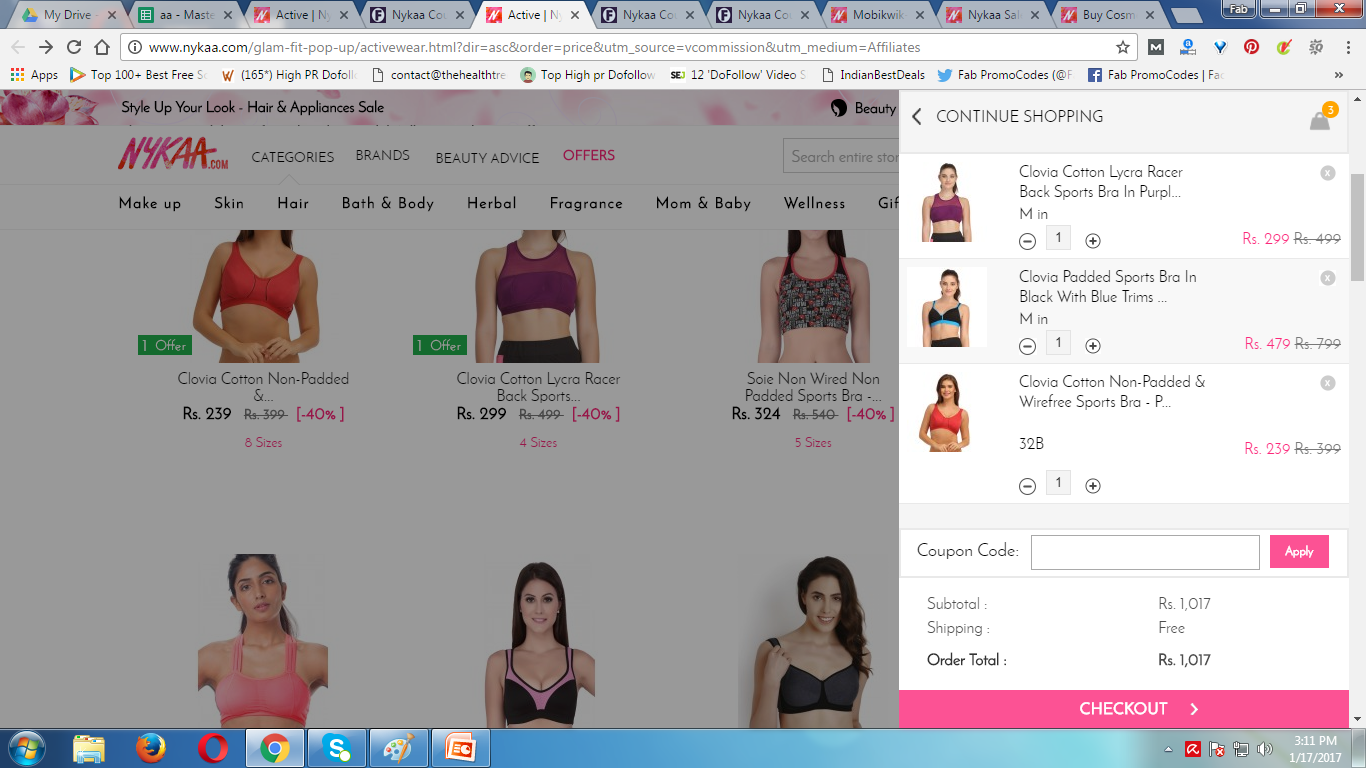Click 4 Sizes under Clovia Lycra Racer Back
Image resolution: width=1366 pixels, height=768 pixels.
tap(538, 442)
